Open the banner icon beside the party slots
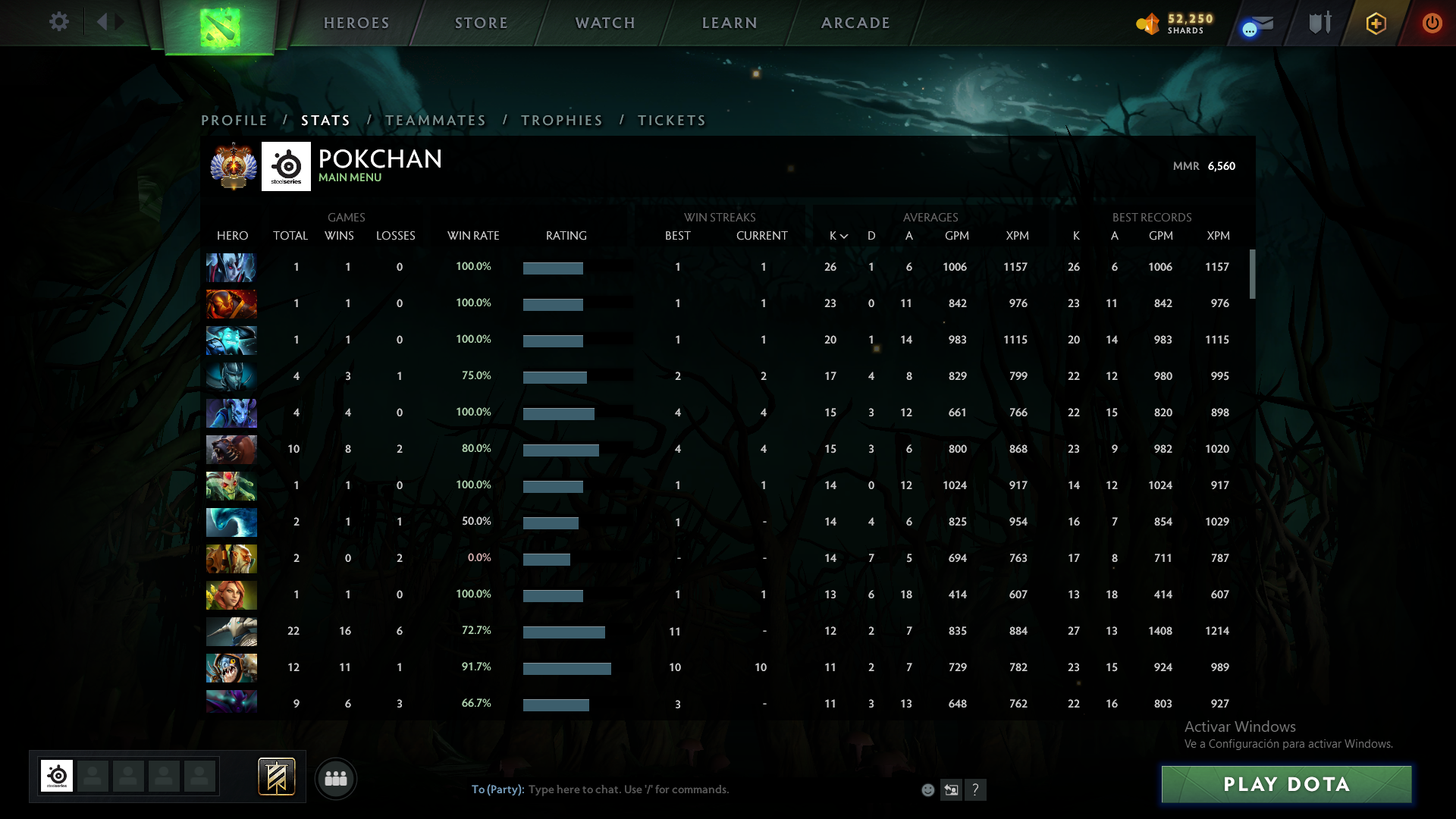This screenshot has width=1456, height=819. point(277,777)
